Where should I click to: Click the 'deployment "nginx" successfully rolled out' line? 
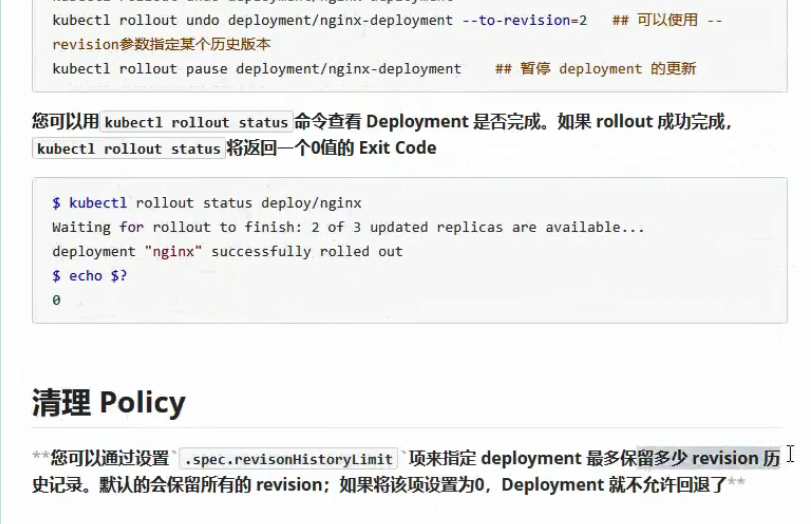coord(227,251)
